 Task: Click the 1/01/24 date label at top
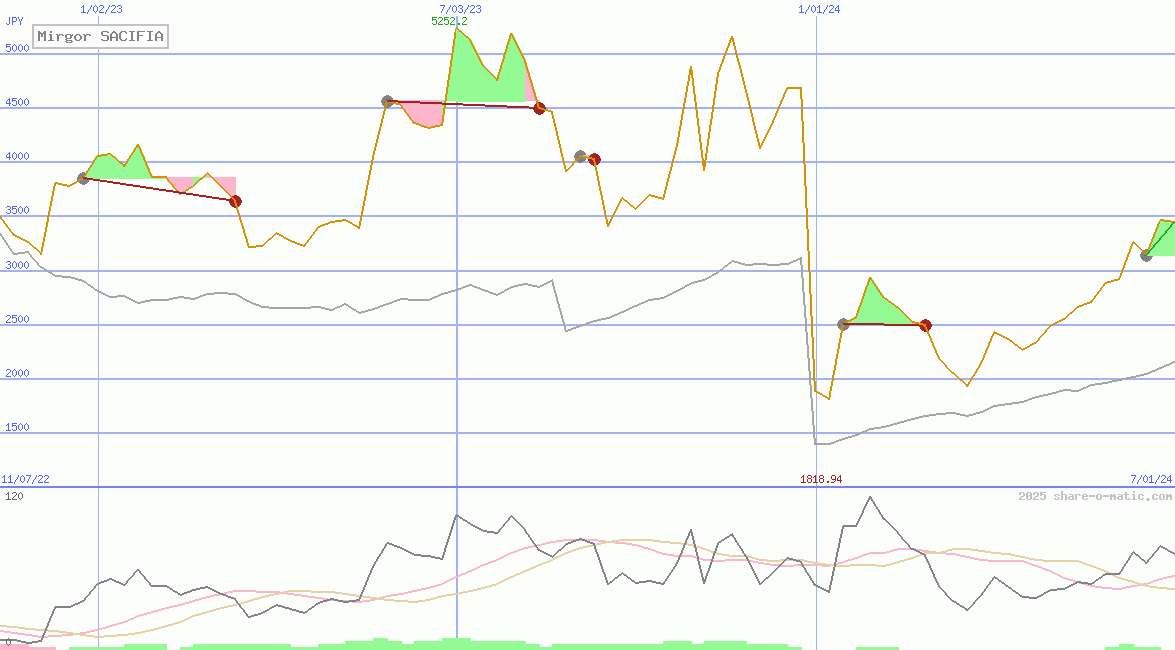pos(818,9)
